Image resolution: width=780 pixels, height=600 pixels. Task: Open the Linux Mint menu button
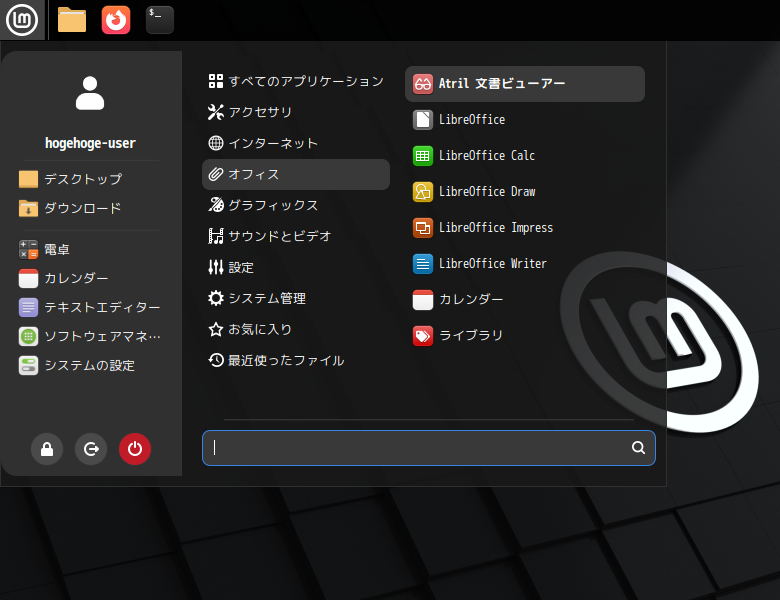pyautogui.click(x=22, y=20)
